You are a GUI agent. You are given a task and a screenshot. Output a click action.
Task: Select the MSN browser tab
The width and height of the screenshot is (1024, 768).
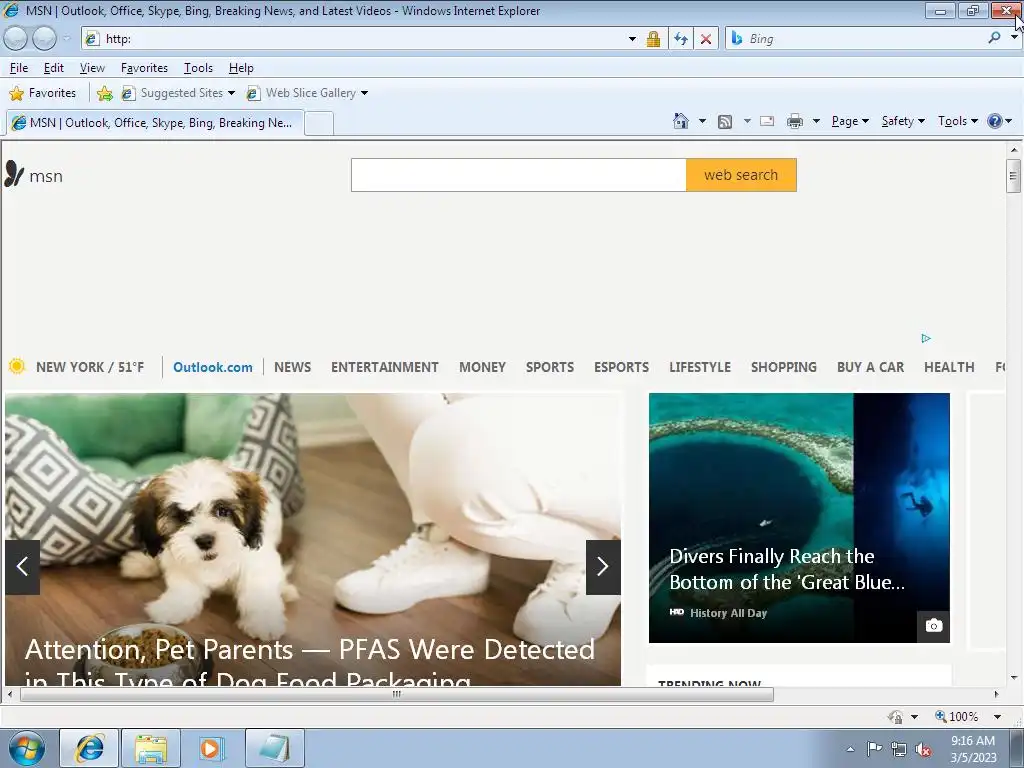point(155,123)
